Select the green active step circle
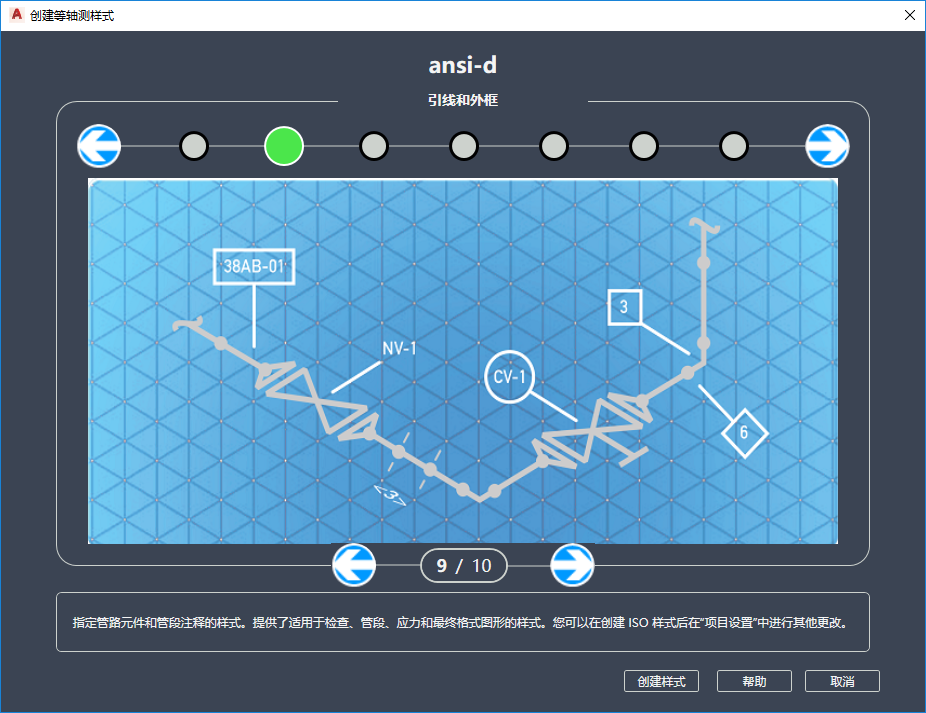Screen dimensions: 926x713 284,146
